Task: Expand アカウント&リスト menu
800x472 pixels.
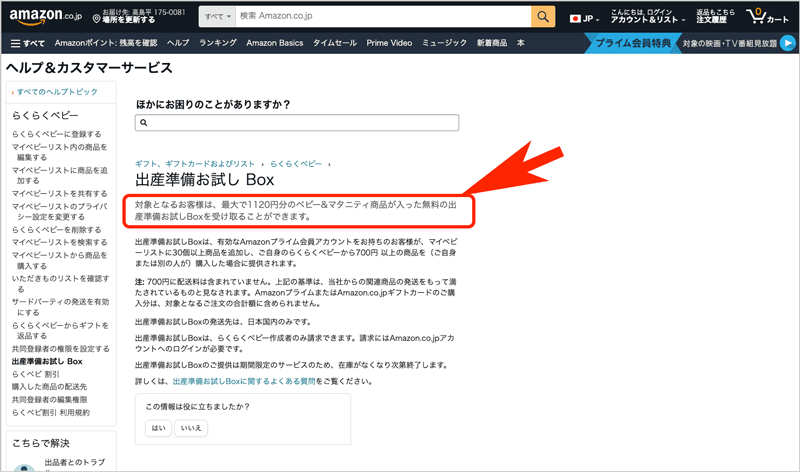Action: tap(647, 16)
